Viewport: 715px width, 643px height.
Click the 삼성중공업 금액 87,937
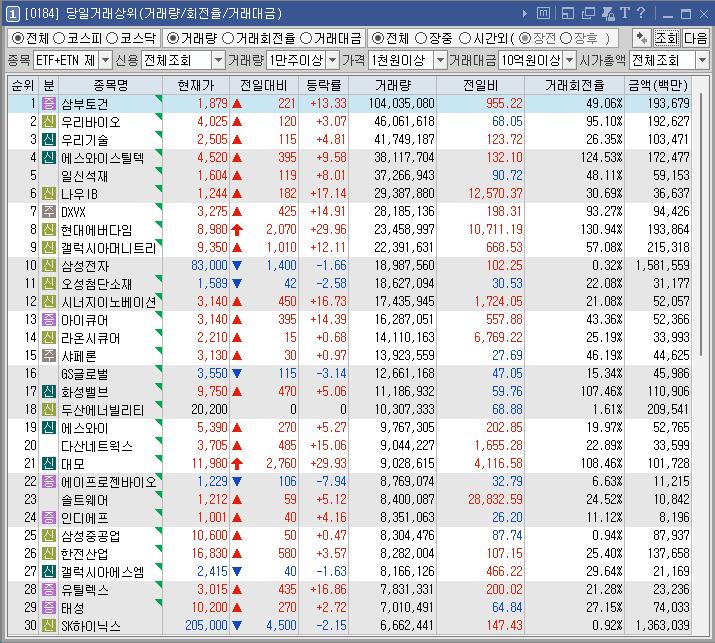pos(671,535)
